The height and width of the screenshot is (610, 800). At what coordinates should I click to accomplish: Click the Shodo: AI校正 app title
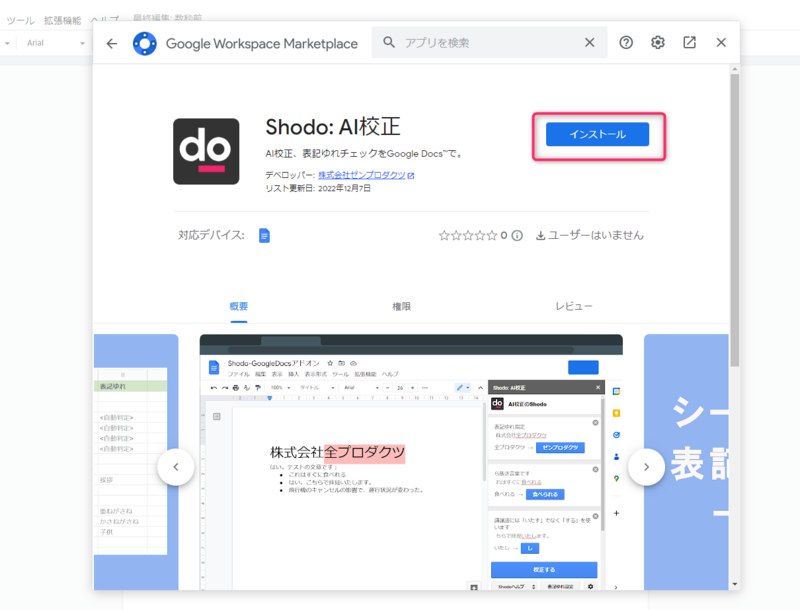point(333,126)
